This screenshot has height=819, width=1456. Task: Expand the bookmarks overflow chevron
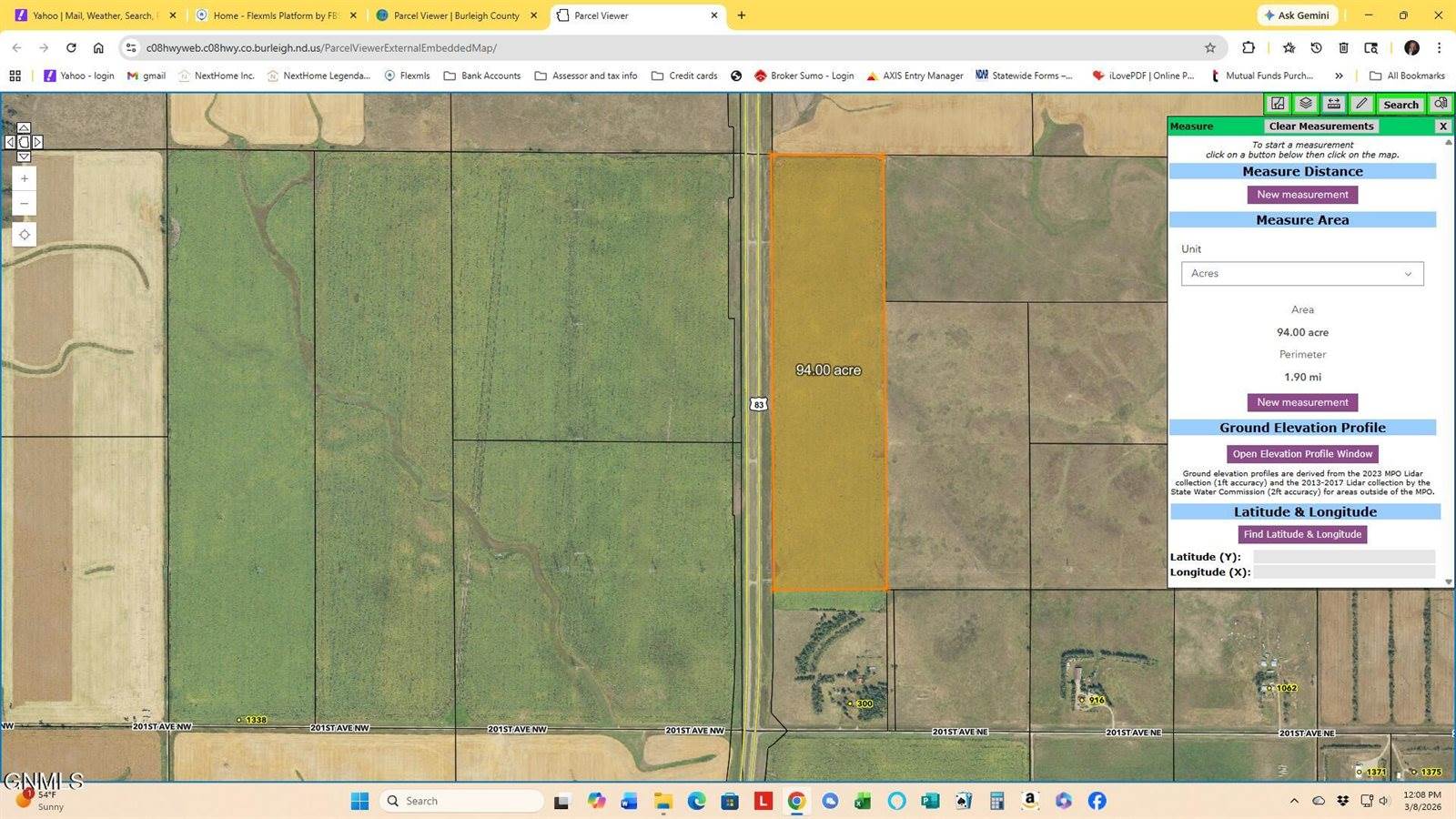tap(1339, 76)
